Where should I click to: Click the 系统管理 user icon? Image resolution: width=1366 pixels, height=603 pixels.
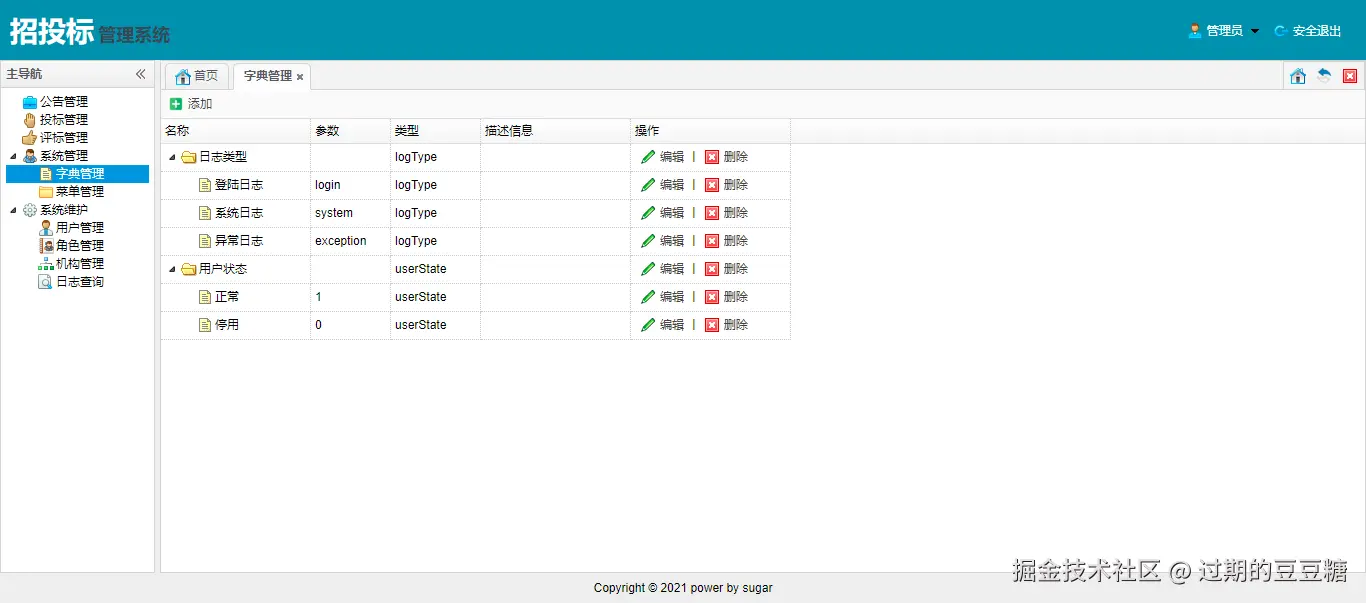tap(30, 156)
